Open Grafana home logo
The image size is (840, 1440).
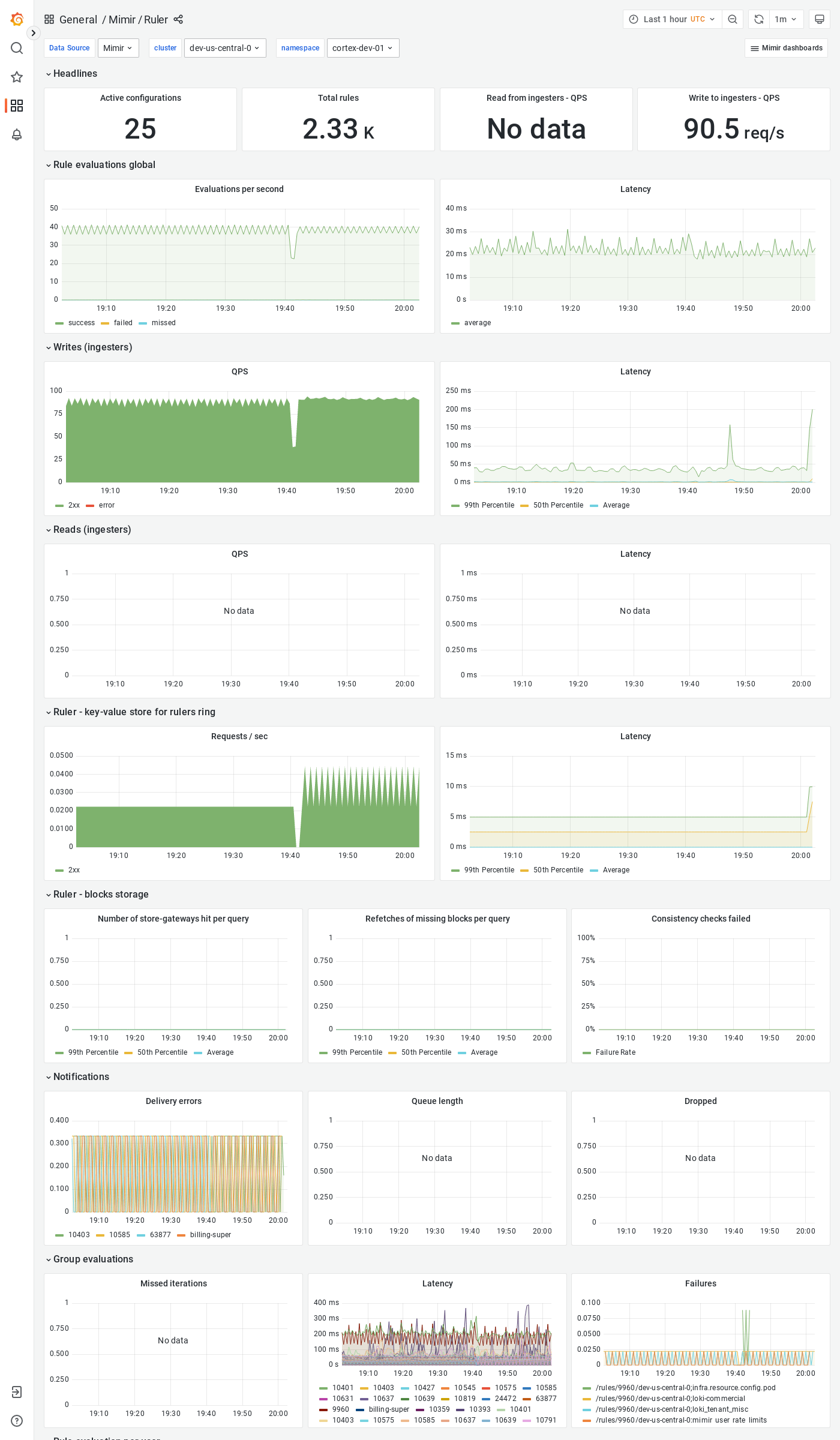tap(17, 19)
